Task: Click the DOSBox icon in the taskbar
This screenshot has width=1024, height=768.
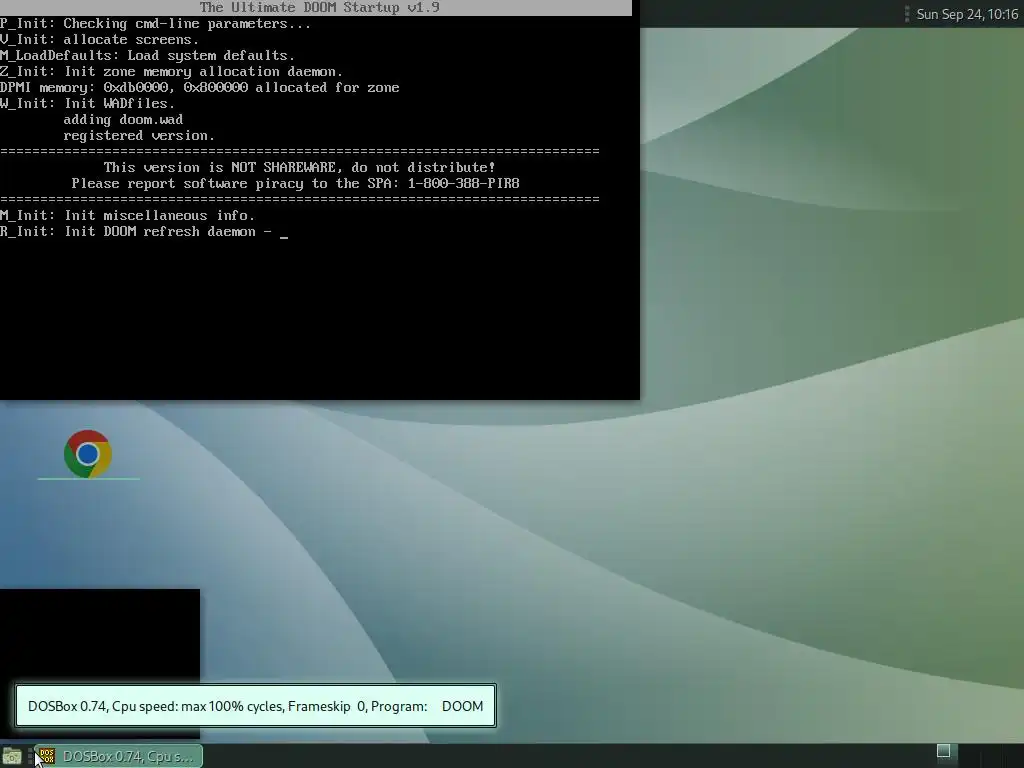Action: pyautogui.click(x=46, y=756)
